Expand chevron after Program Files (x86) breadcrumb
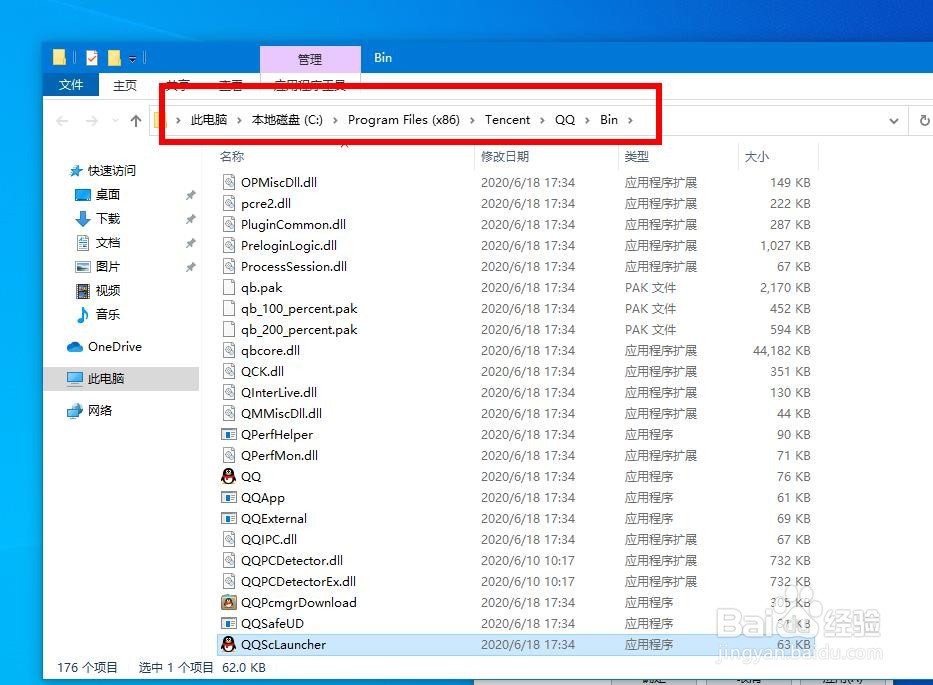This screenshot has height=685, width=933. point(472,121)
